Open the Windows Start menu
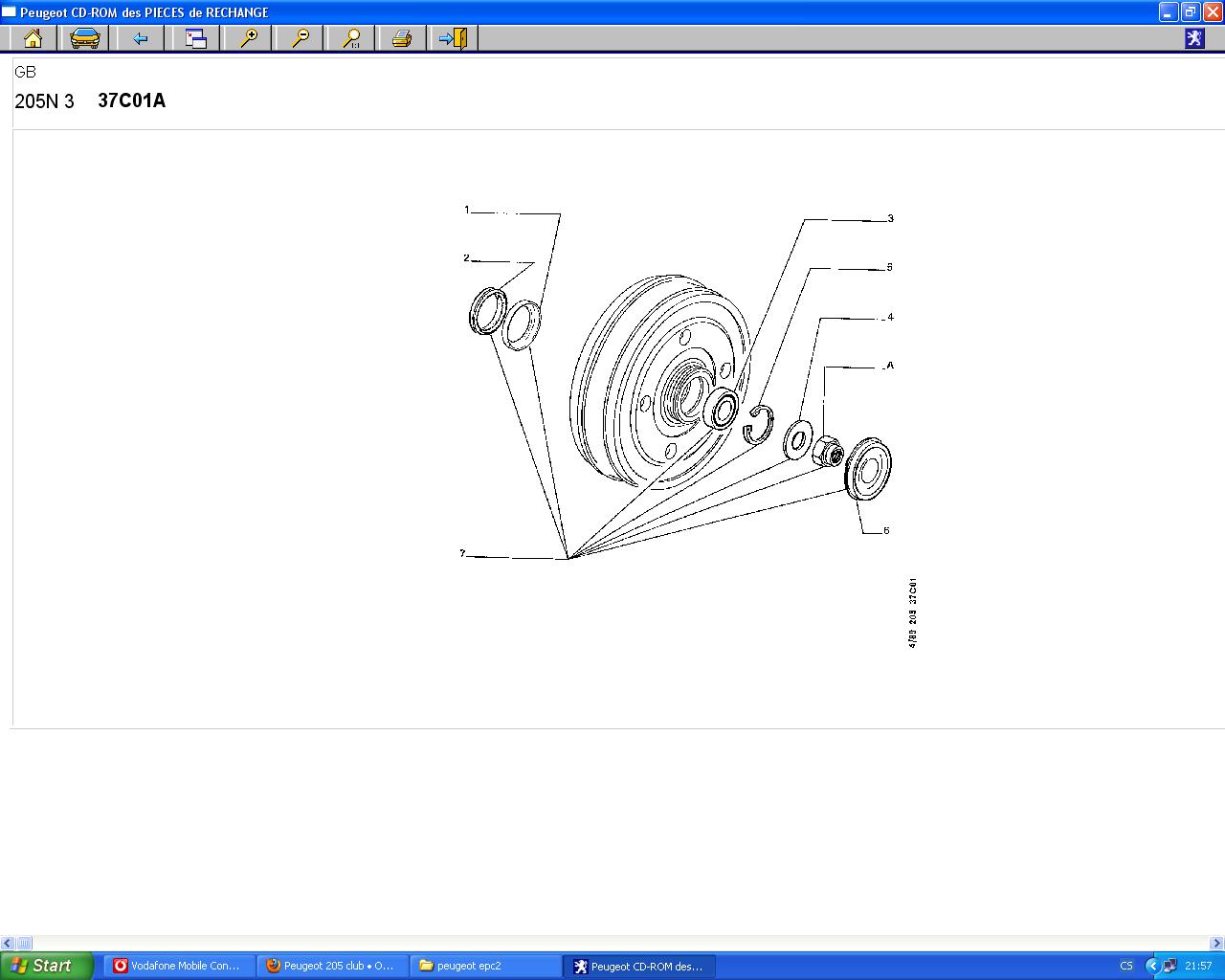The width and height of the screenshot is (1225, 980). tap(47, 966)
